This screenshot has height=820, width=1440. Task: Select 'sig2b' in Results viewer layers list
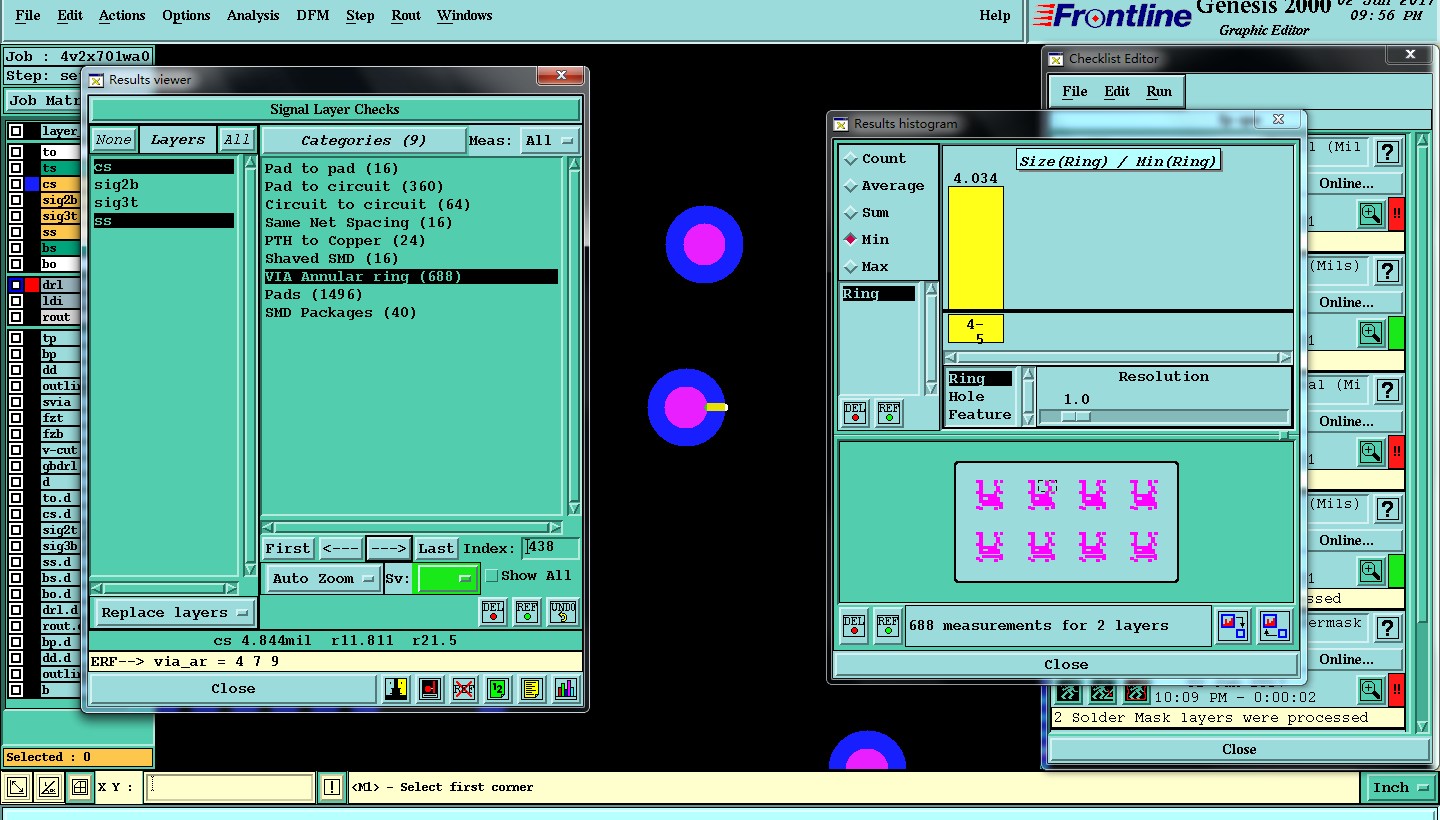[x=116, y=185]
